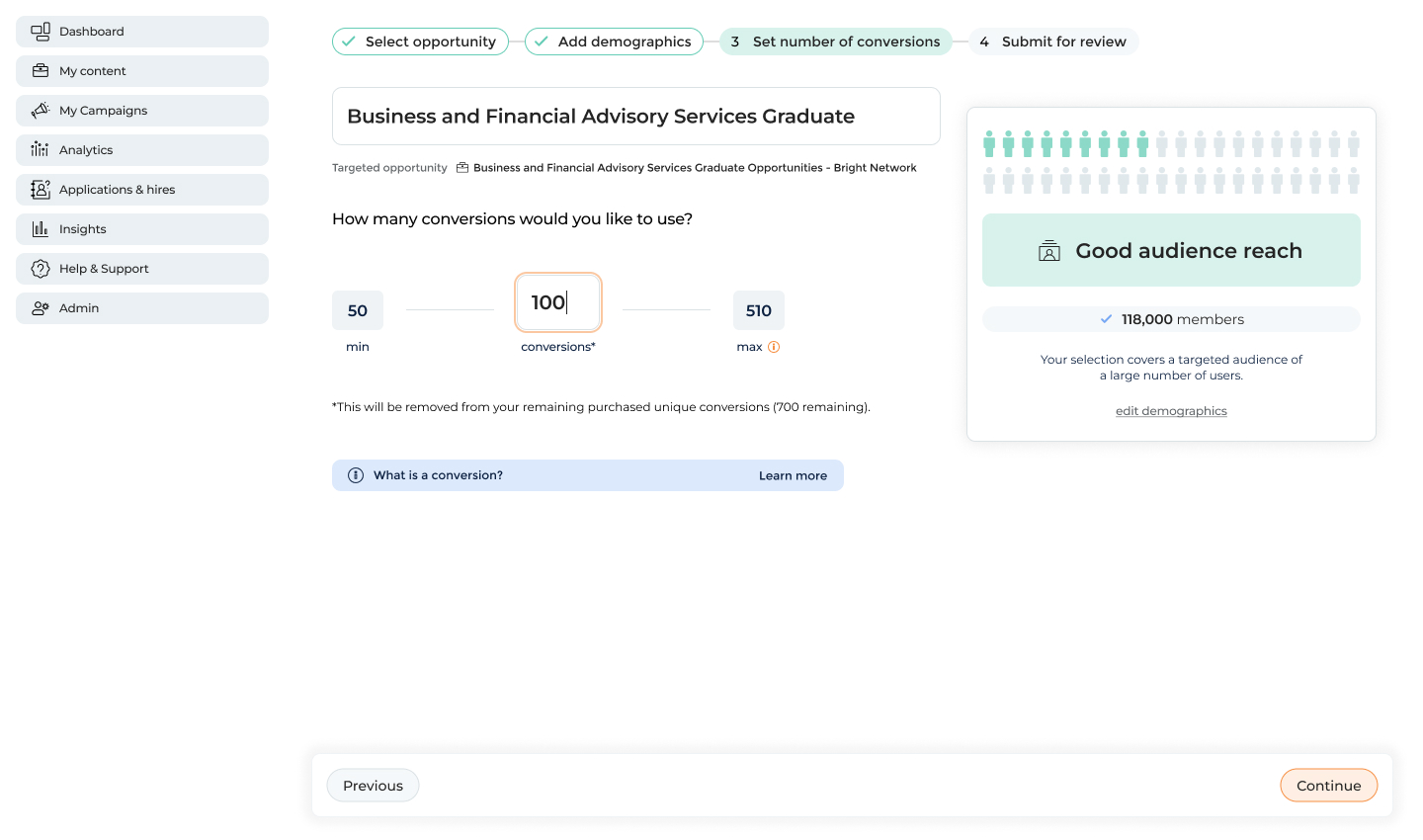Click the Admin users icon

(x=41, y=308)
